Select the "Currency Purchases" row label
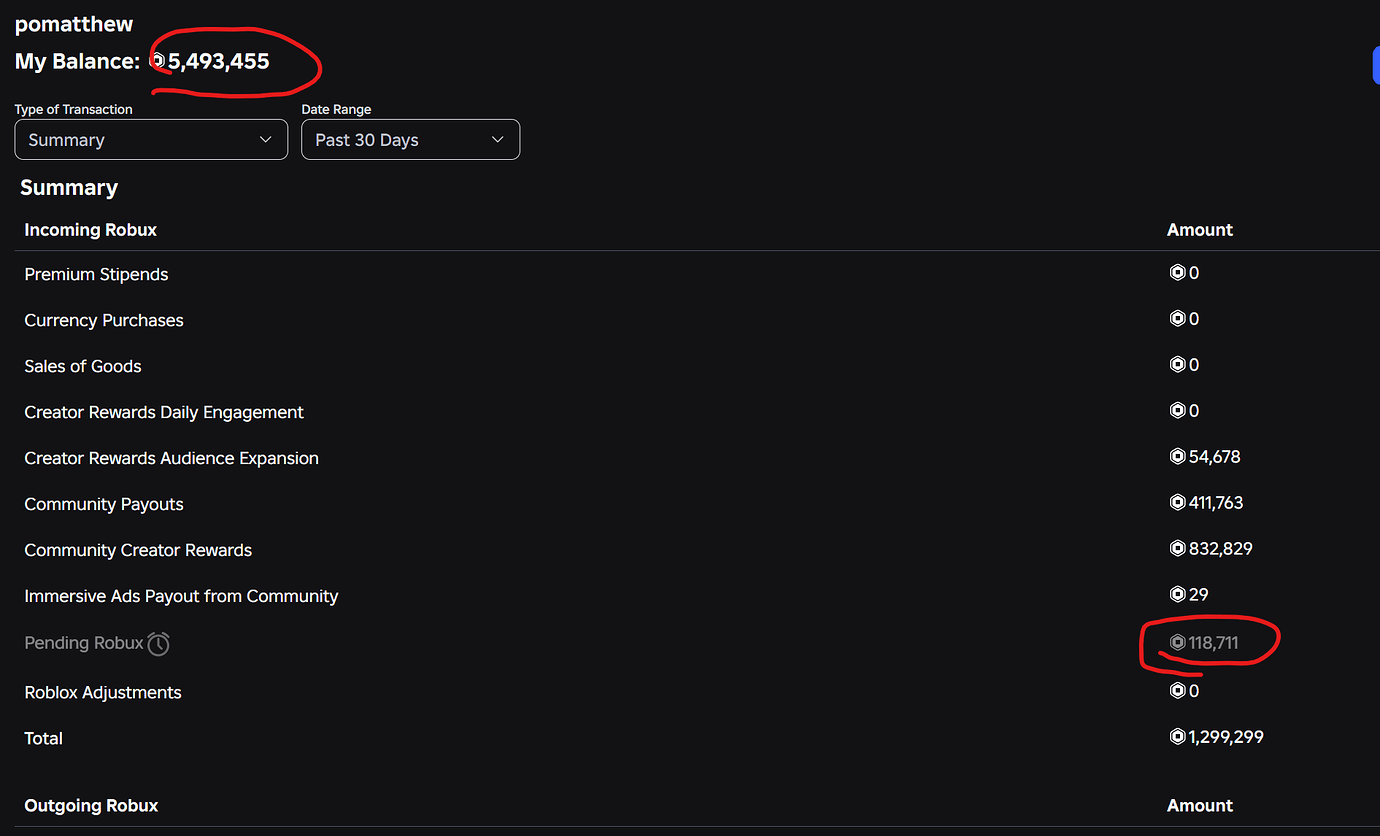 (x=104, y=320)
